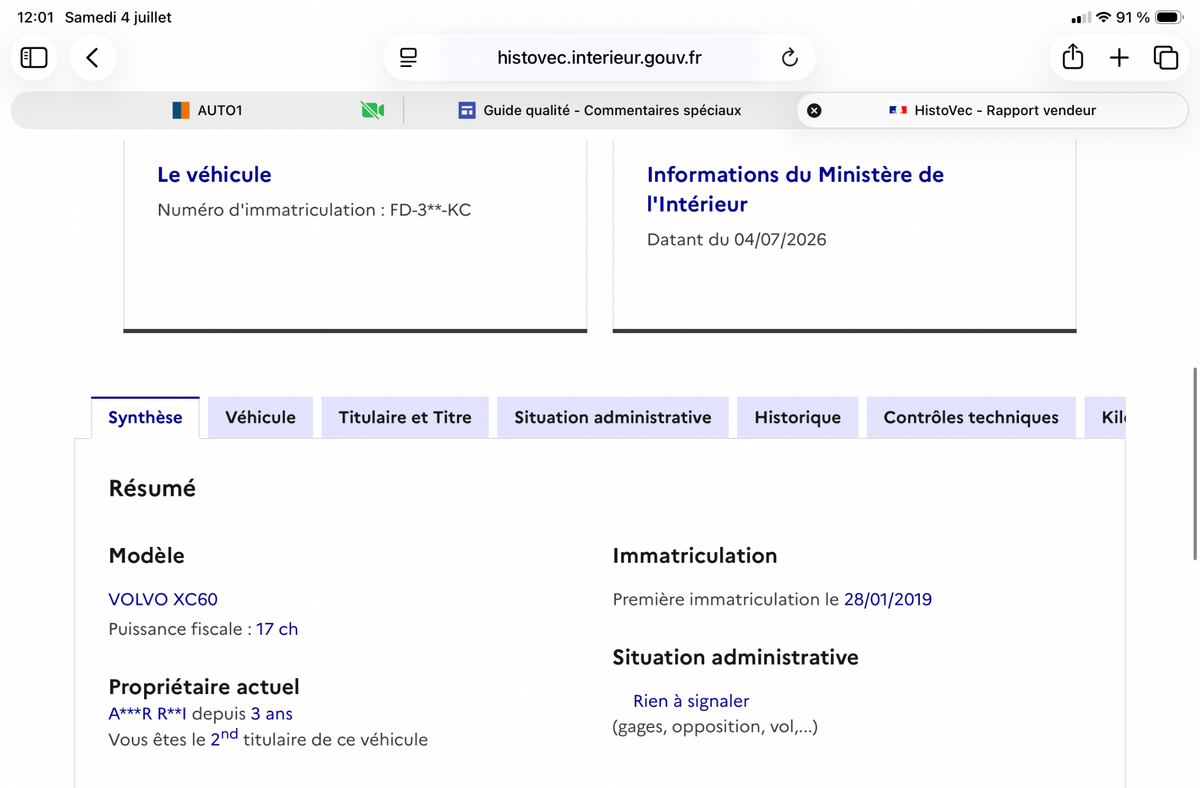View the Contrôles techniques tab
The image size is (1200, 788).
971,417
